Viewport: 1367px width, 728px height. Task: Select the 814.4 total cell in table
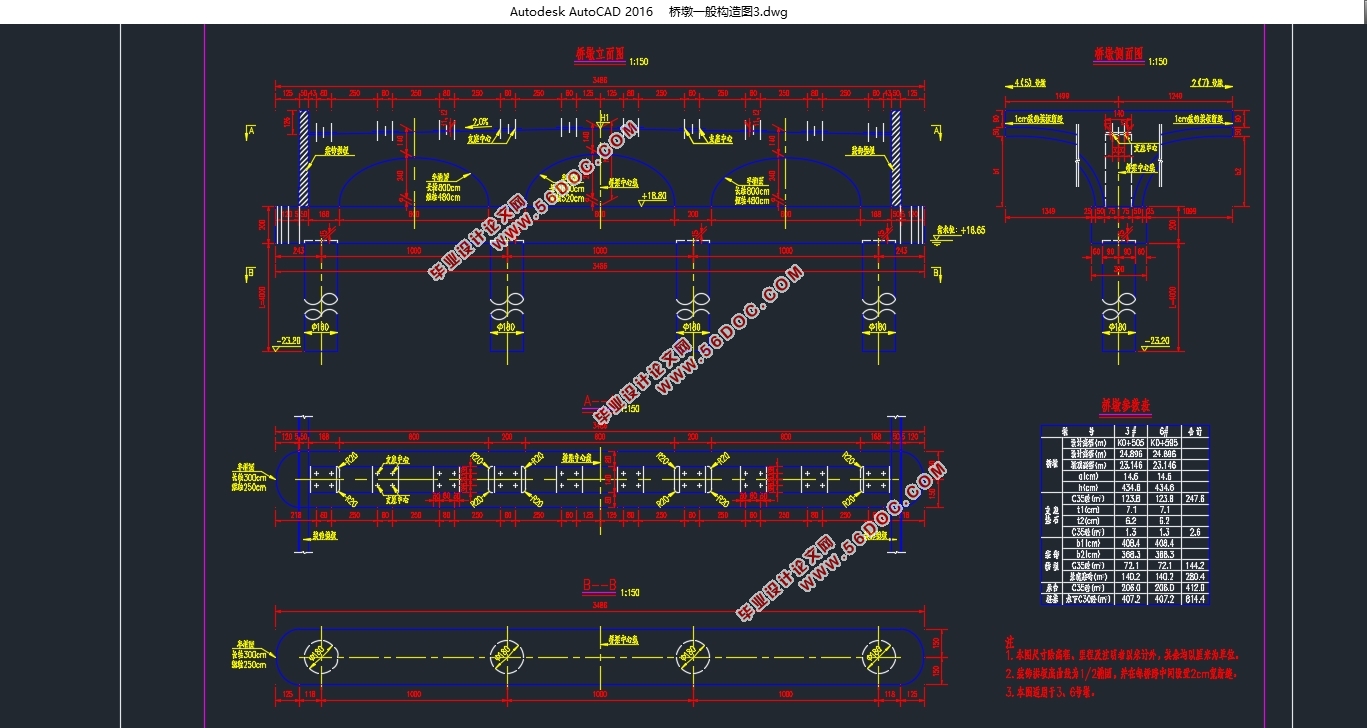(1194, 600)
